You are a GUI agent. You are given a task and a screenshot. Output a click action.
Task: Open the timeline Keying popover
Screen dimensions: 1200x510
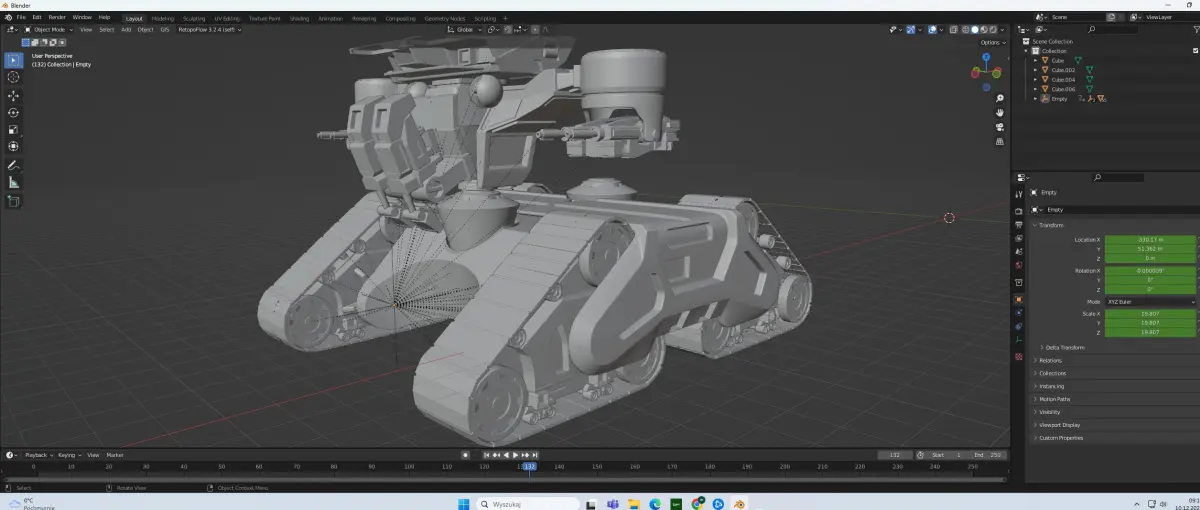[x=68, y=455]
